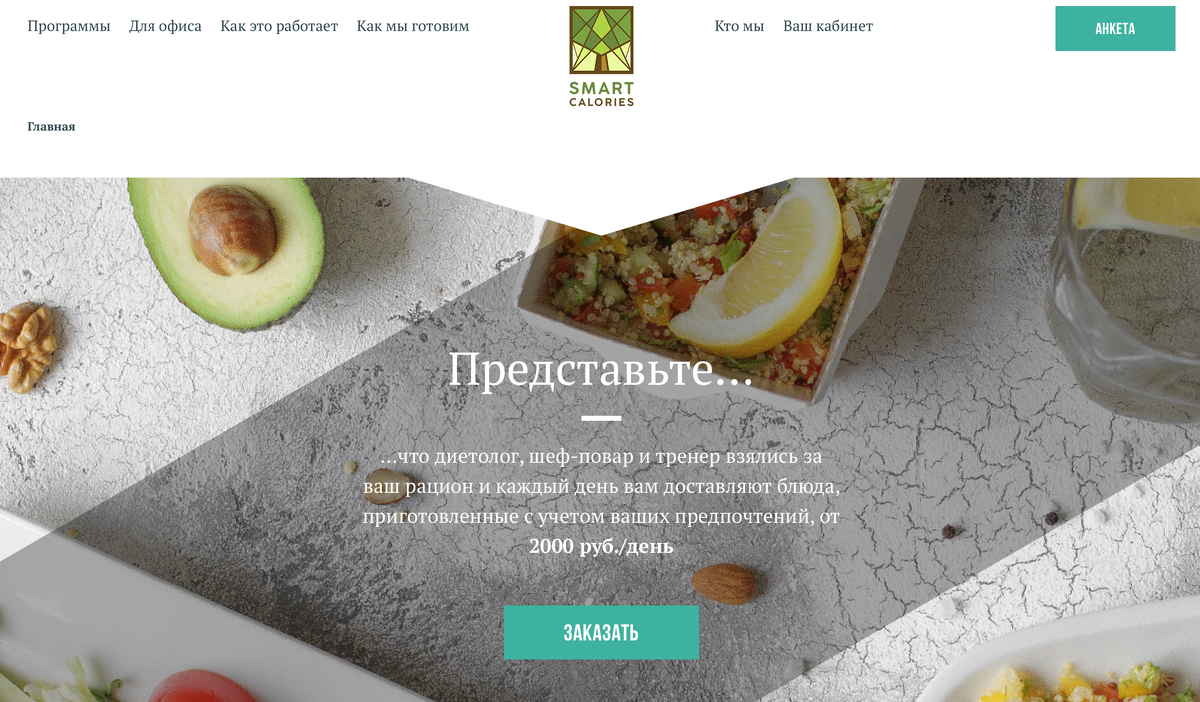This screenshot has width=1200, height=702.
Task: Click the white divider under the heading
Action: tap(601, 418)
